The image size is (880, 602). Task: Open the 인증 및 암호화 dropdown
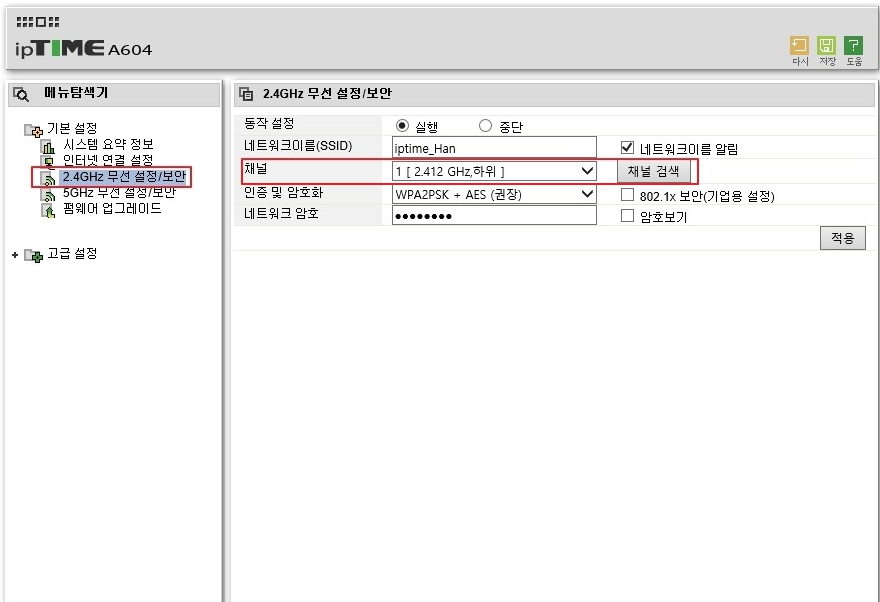tap(494, 195)
